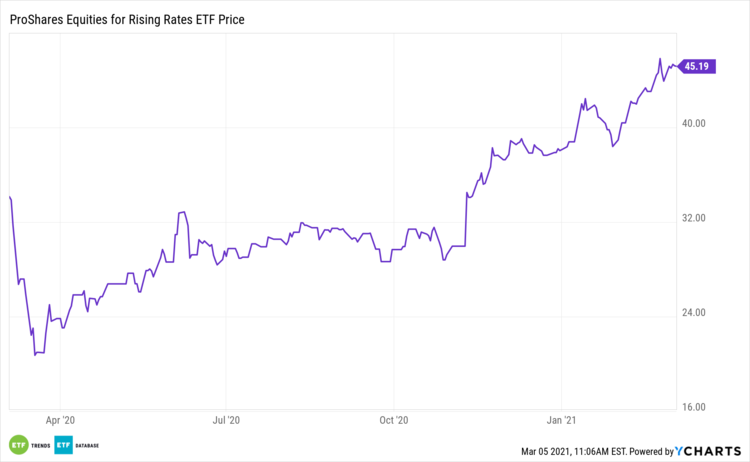Click the 32.00 price axis label
750x462 pixels.
(x=694, y=219)
